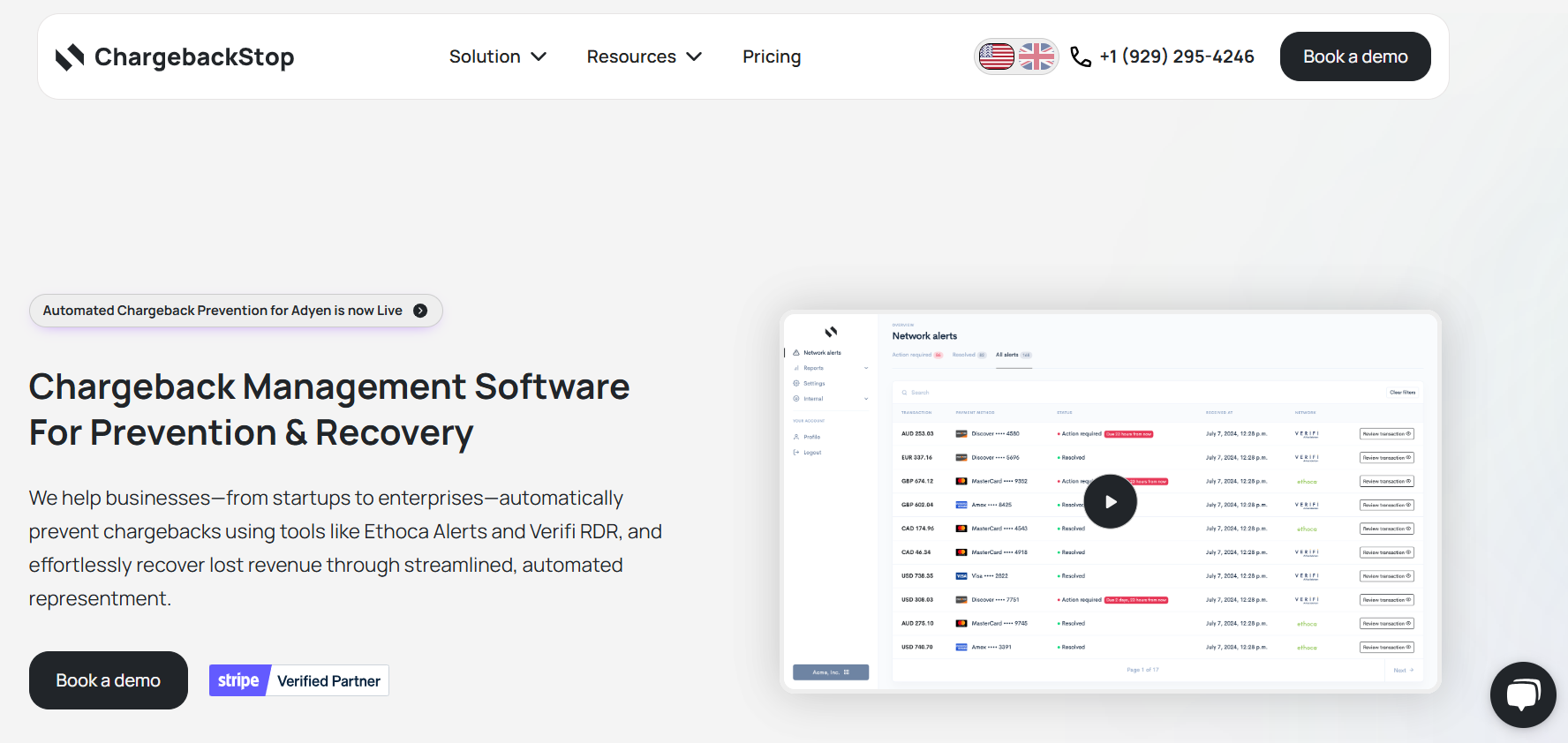
Task: Switch to the Action required tab in preview
Action: 917,355
